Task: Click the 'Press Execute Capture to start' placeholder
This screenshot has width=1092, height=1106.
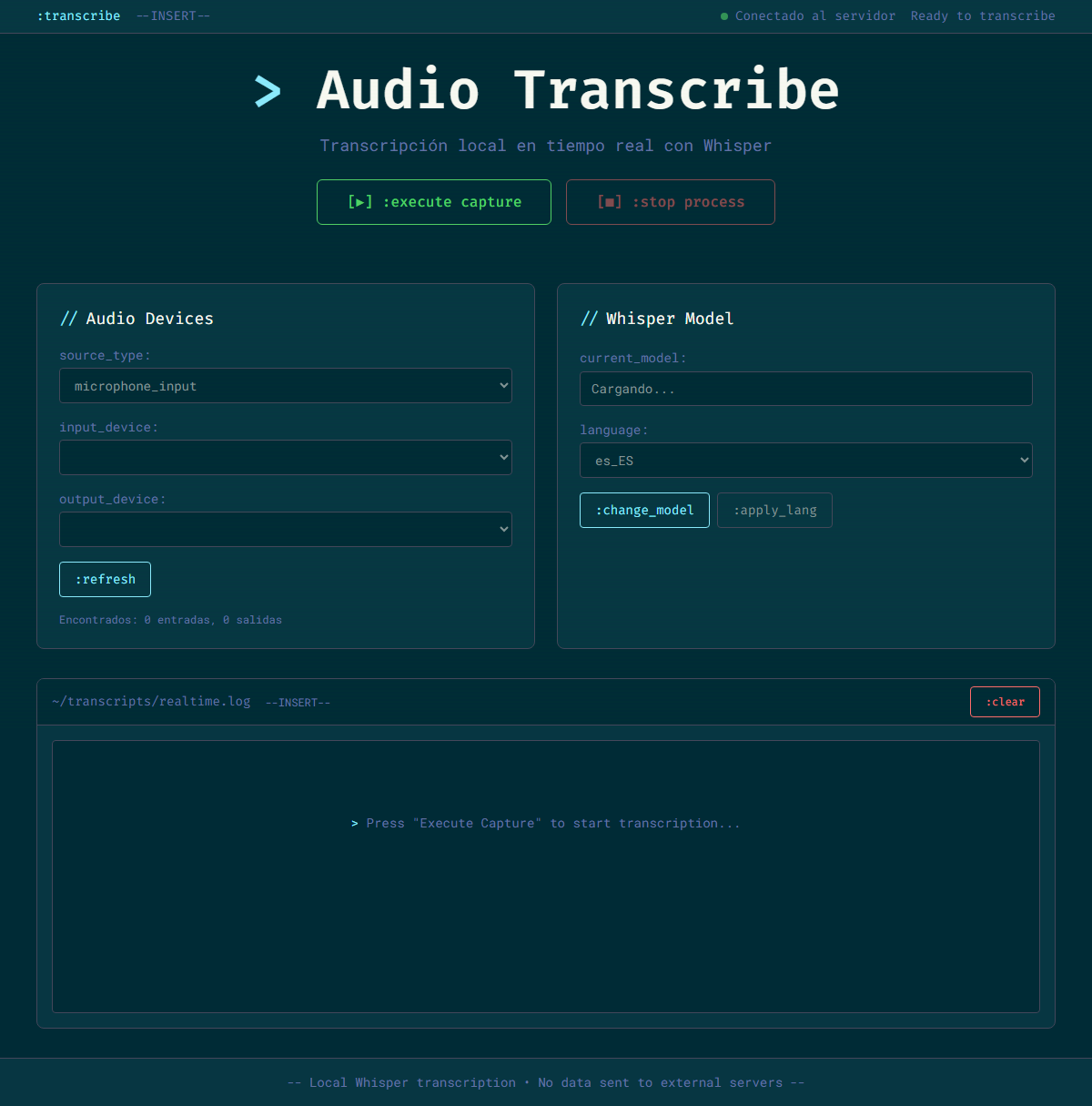Action: [546, 823]
